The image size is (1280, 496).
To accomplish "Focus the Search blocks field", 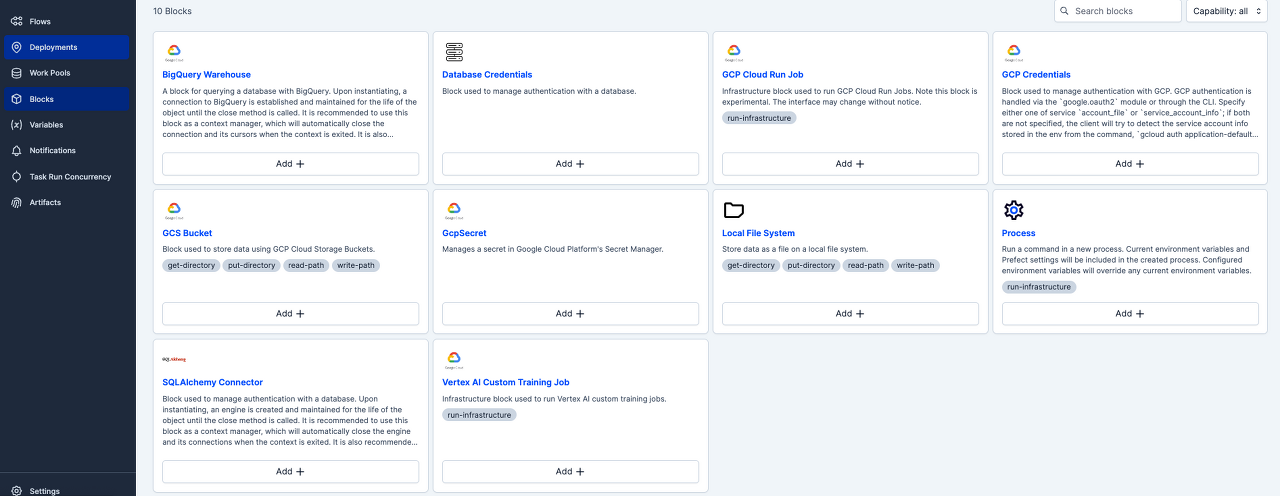I will [x=1117, y=11].
